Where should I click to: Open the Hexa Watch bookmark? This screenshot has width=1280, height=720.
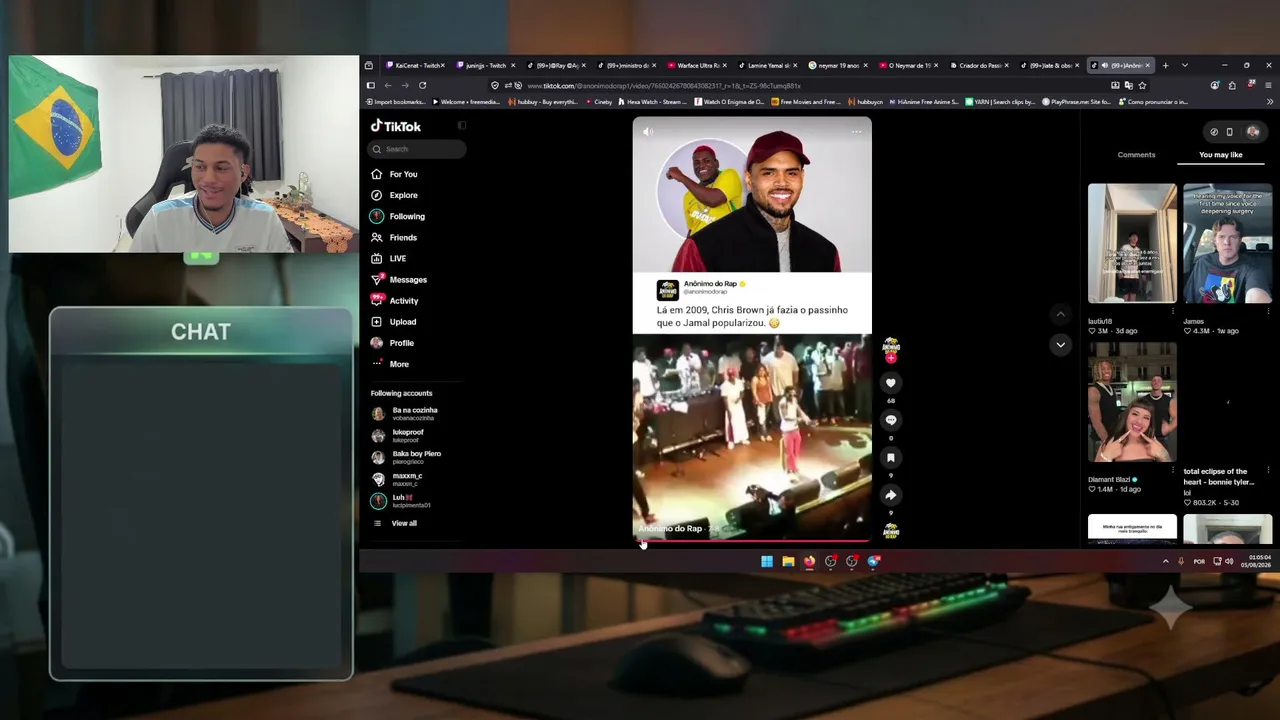click(x=654, y=101)
